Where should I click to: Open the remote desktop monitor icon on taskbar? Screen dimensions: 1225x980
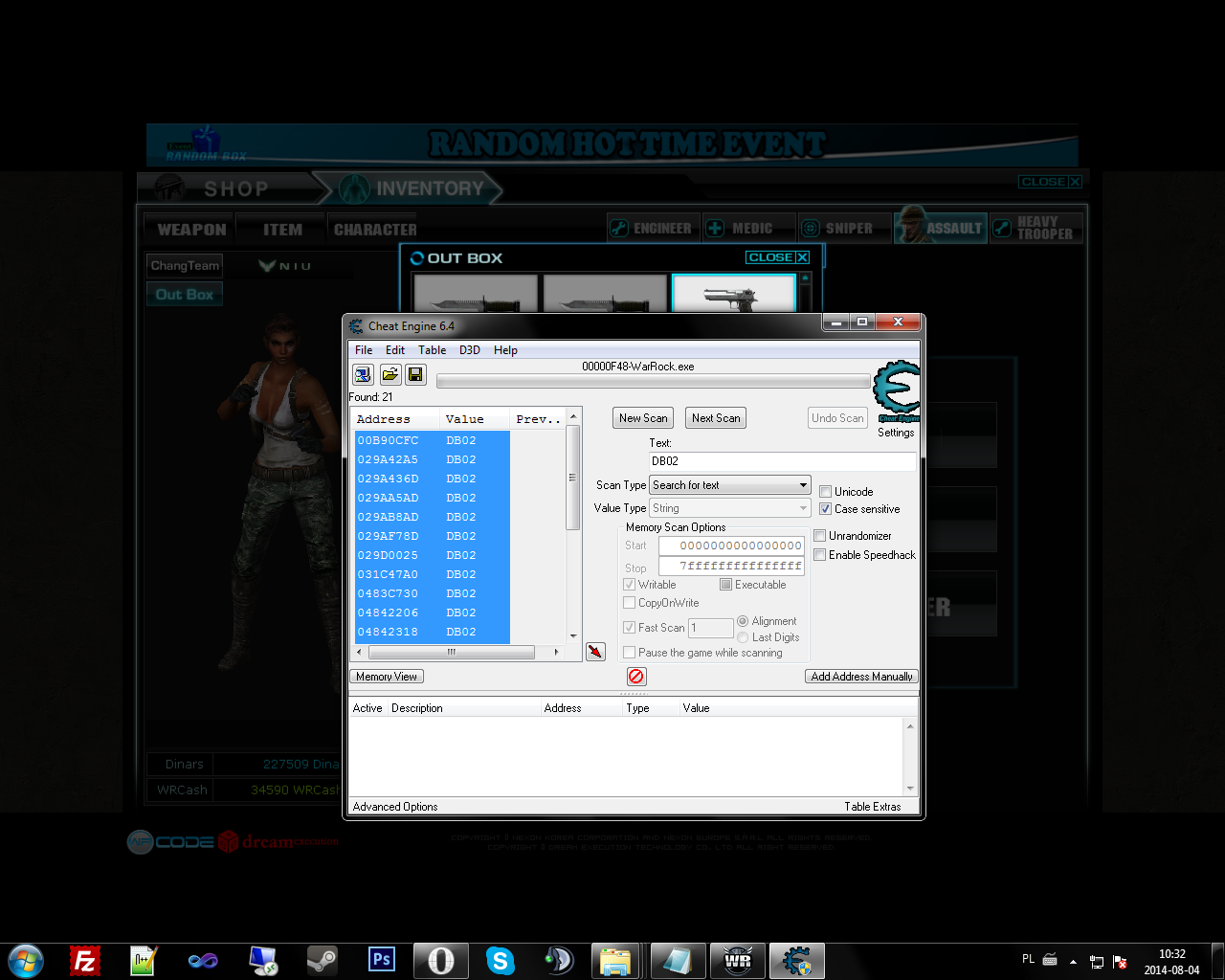[262, 961]
